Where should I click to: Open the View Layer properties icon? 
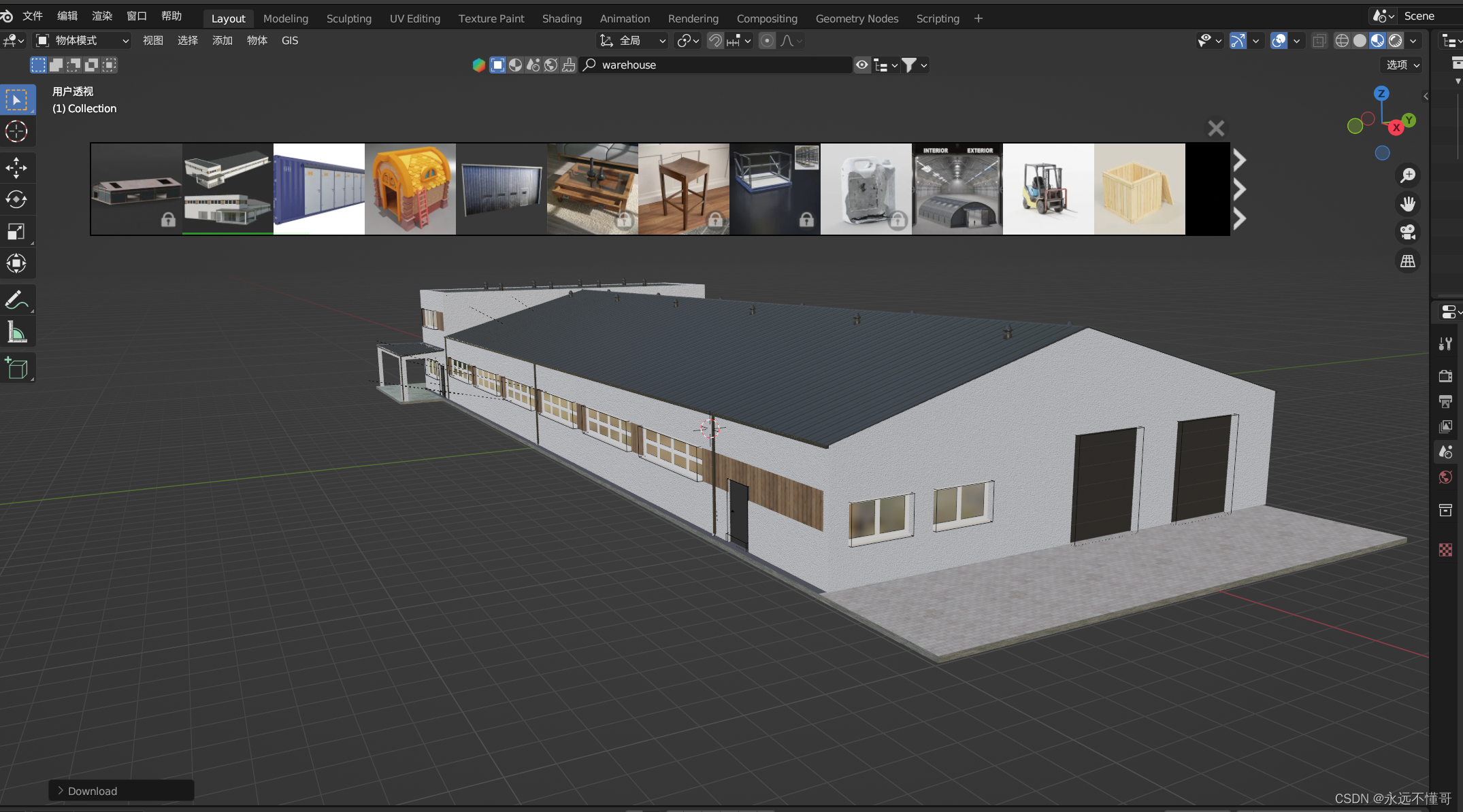[1445, 426]
